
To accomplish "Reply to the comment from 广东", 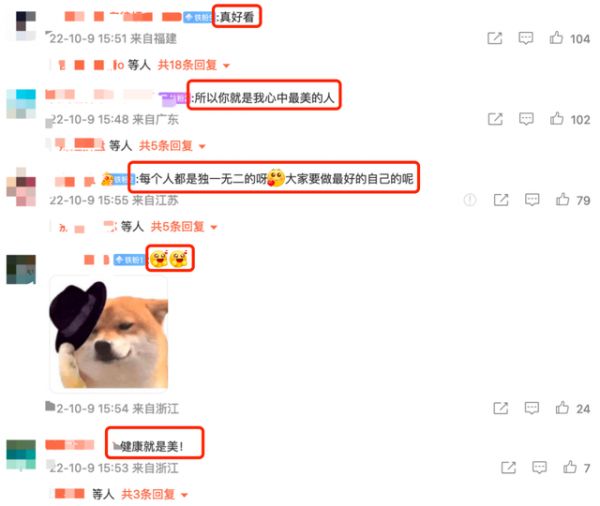I will click(x=526, y=119).
